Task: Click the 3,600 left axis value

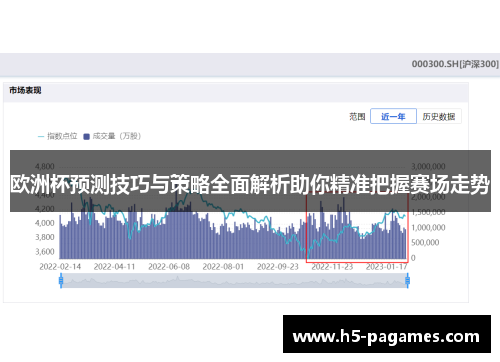Action: pos(45,252)
